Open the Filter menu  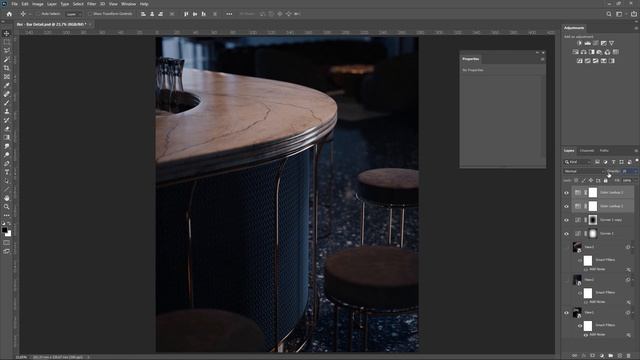coord(91,4)
